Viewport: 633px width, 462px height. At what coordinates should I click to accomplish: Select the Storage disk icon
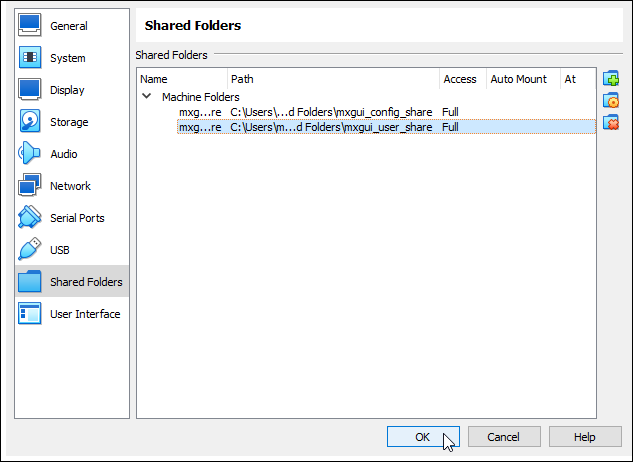point(31,122)
